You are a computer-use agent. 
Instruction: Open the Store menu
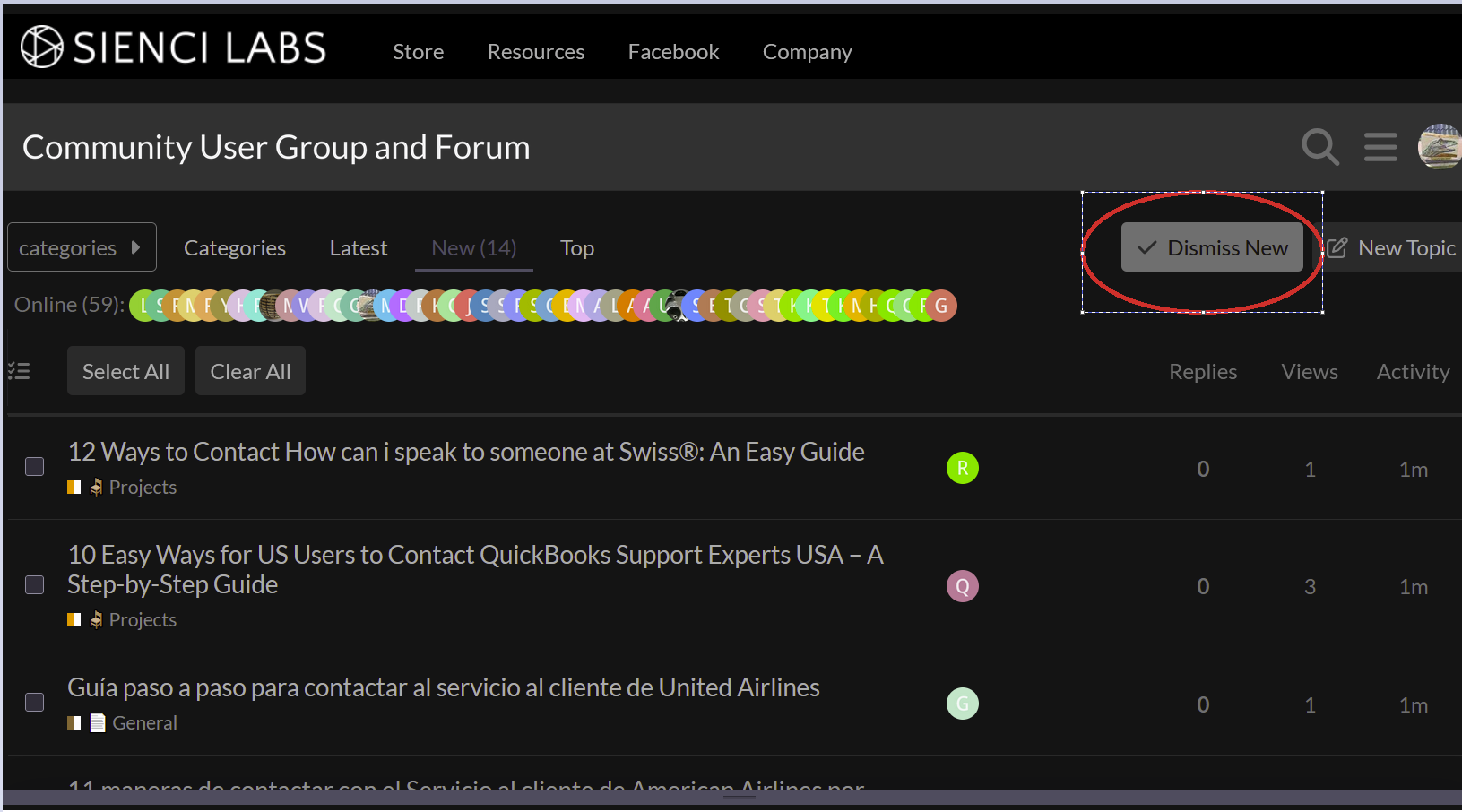(x=419, y=52)
